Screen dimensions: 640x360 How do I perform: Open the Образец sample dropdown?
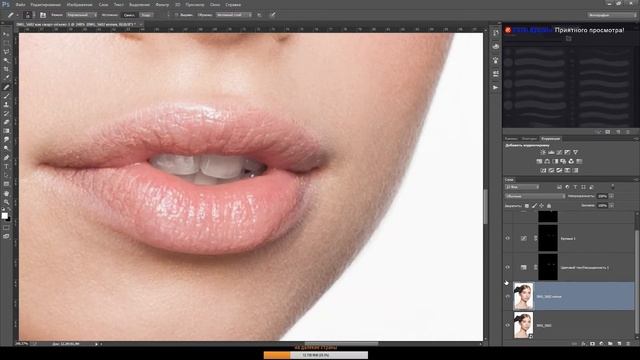(x=233, y=15)
